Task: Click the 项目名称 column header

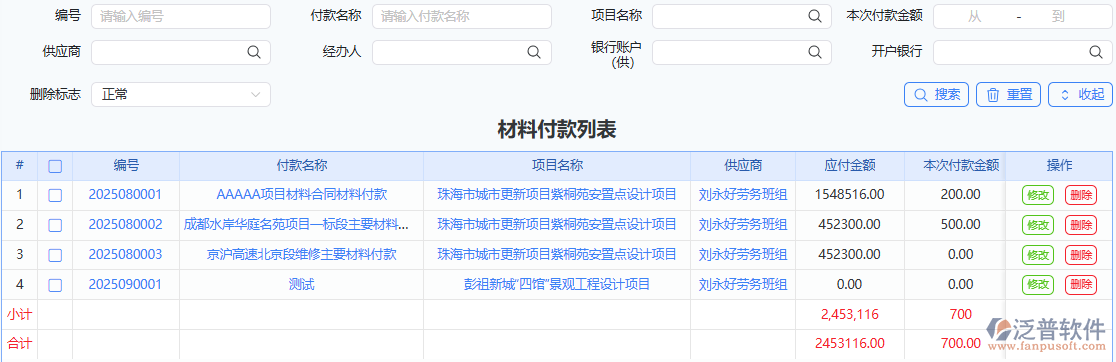Action: [x=557, y=166]
